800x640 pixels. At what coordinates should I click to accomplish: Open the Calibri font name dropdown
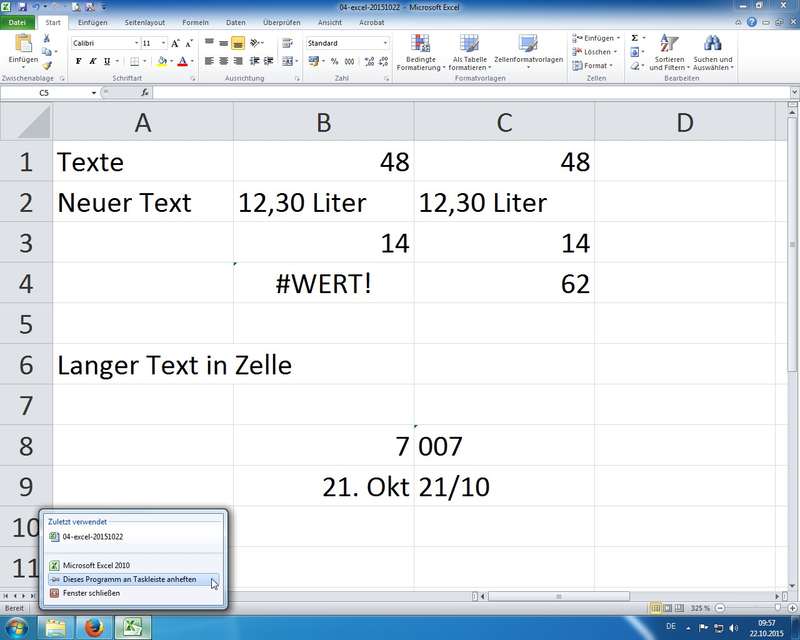pos(136,43)
